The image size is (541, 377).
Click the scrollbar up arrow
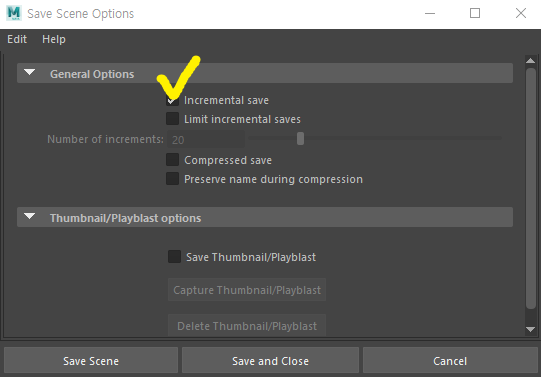pos(531,61)
